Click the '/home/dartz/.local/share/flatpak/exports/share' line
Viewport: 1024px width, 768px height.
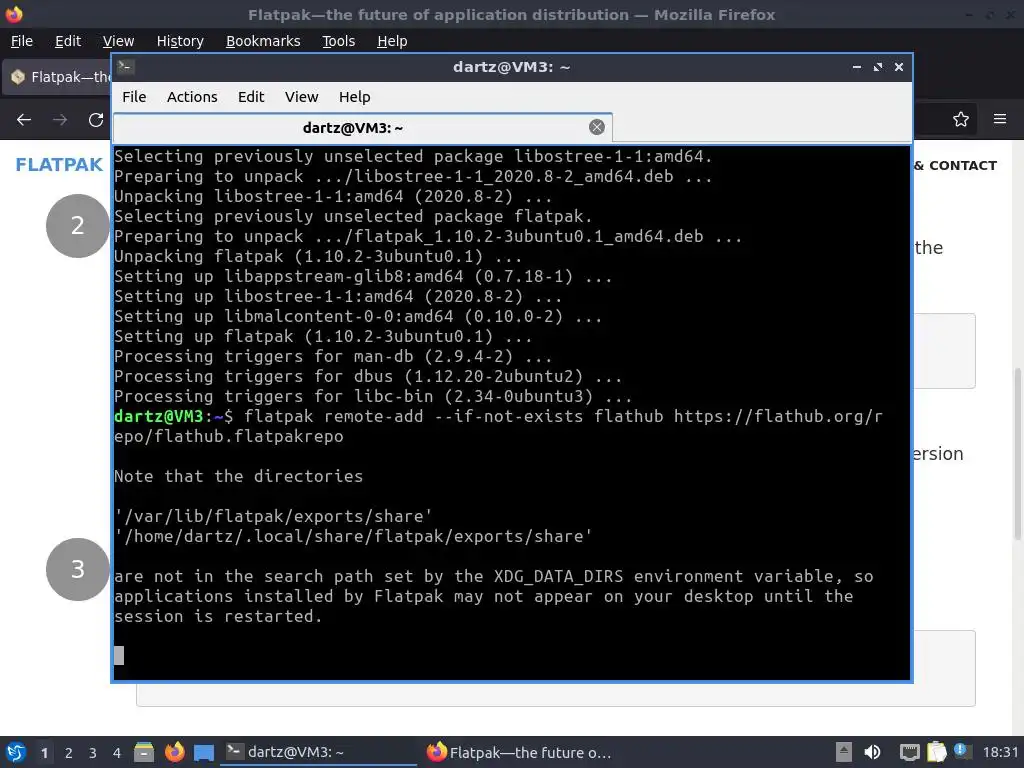tap(353, 536)
